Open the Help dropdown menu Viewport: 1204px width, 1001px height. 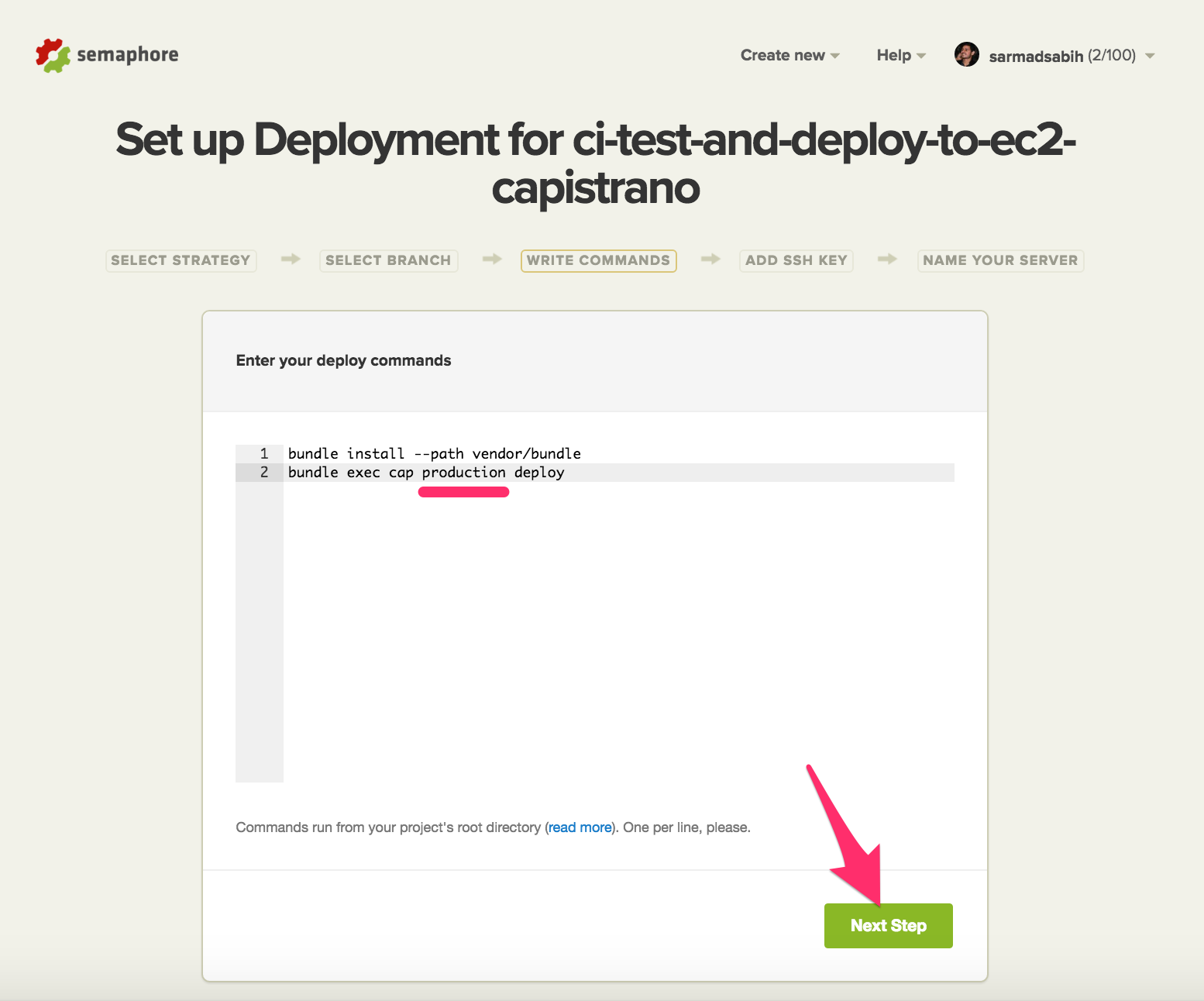[901, 55]
